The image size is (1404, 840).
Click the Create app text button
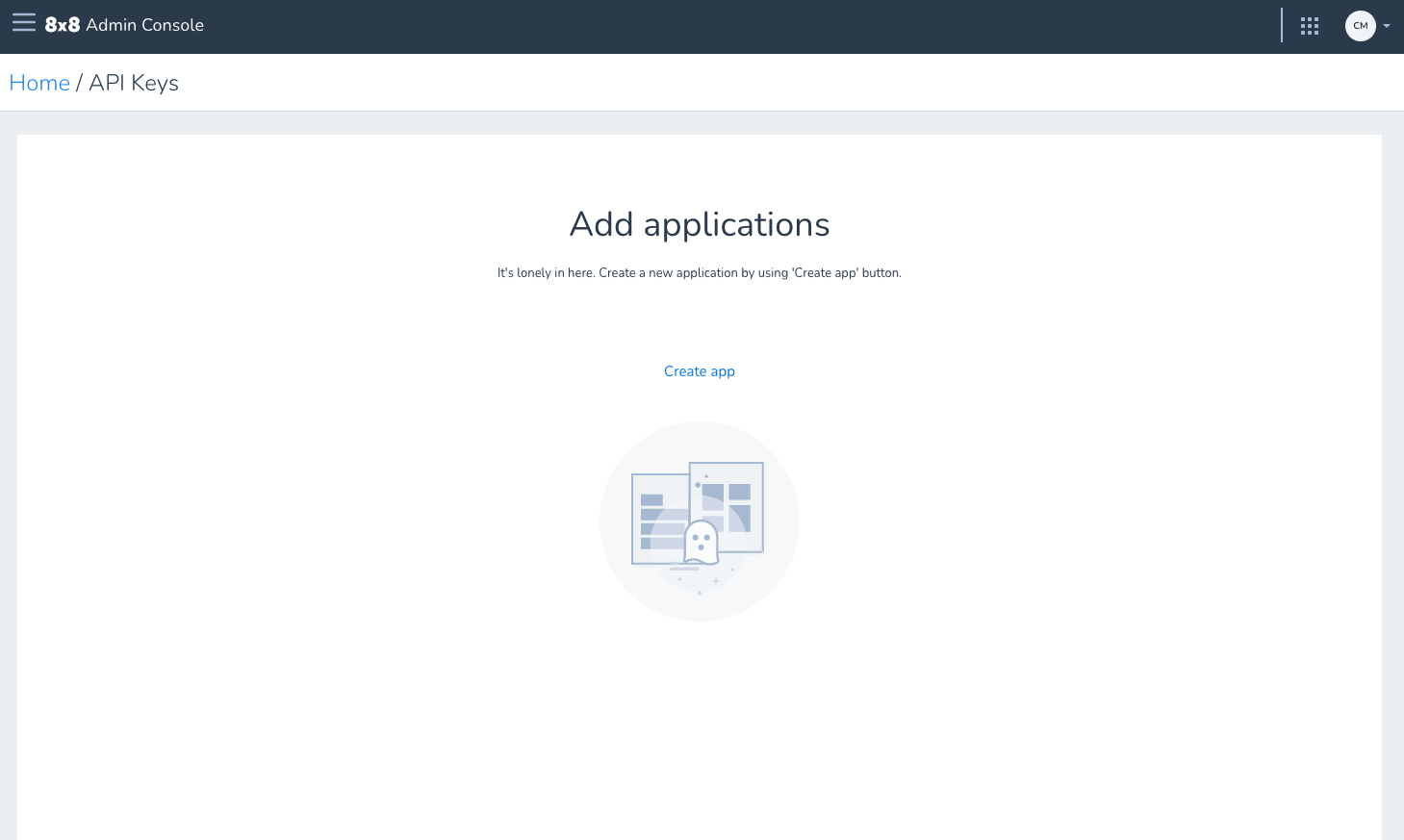click(700, 370)
